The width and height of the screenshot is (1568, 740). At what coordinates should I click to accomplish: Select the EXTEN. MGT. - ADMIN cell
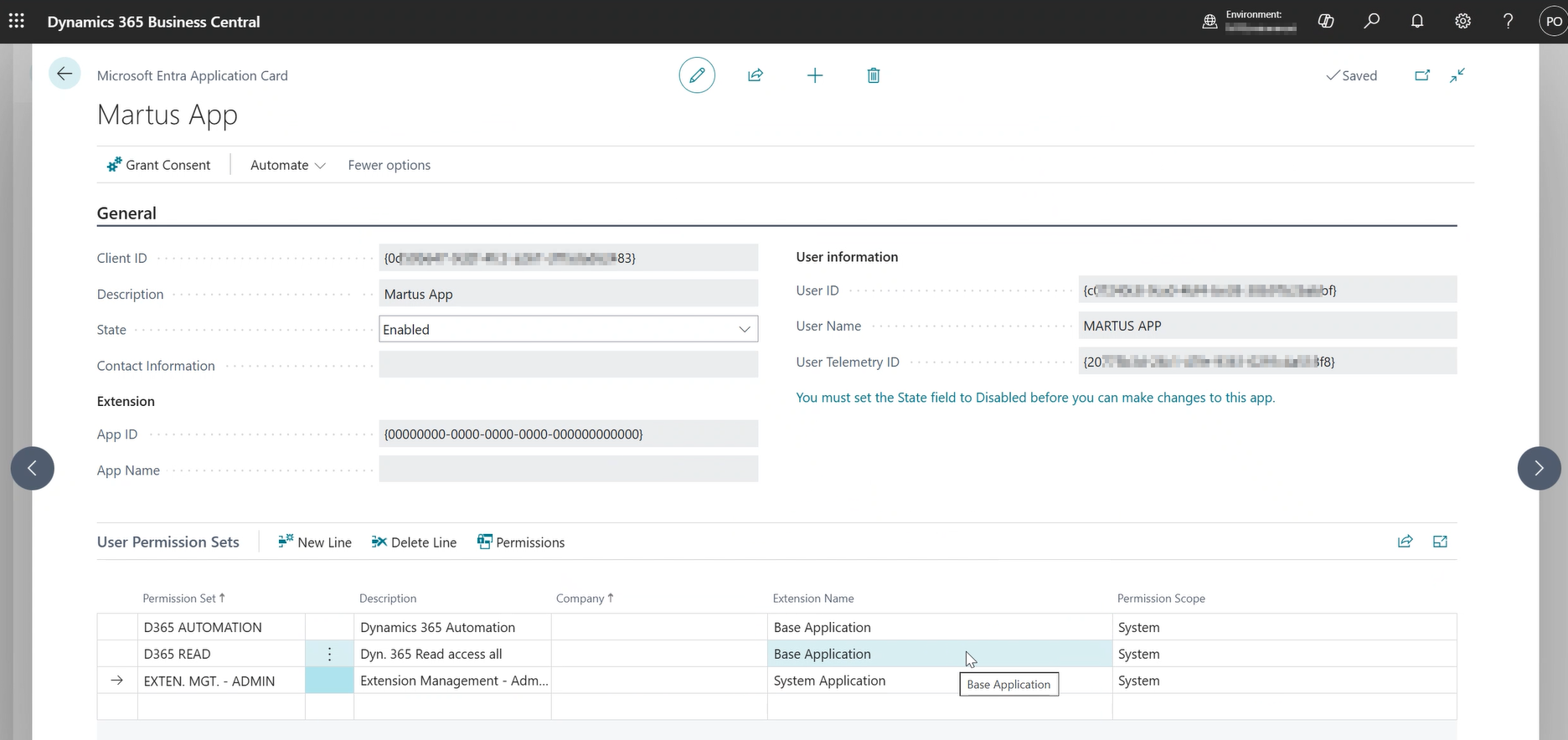(x=221, y=681)
